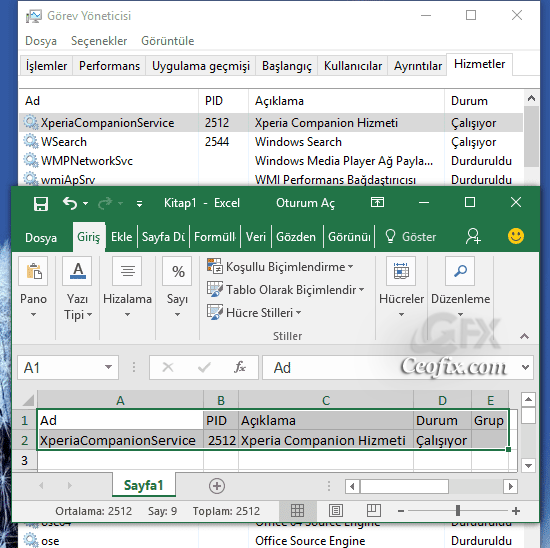Select cell with Xperia Companion Hizmeti in Excel
Image resolution: width=550 pixels, height=548 pixels.
326,440
